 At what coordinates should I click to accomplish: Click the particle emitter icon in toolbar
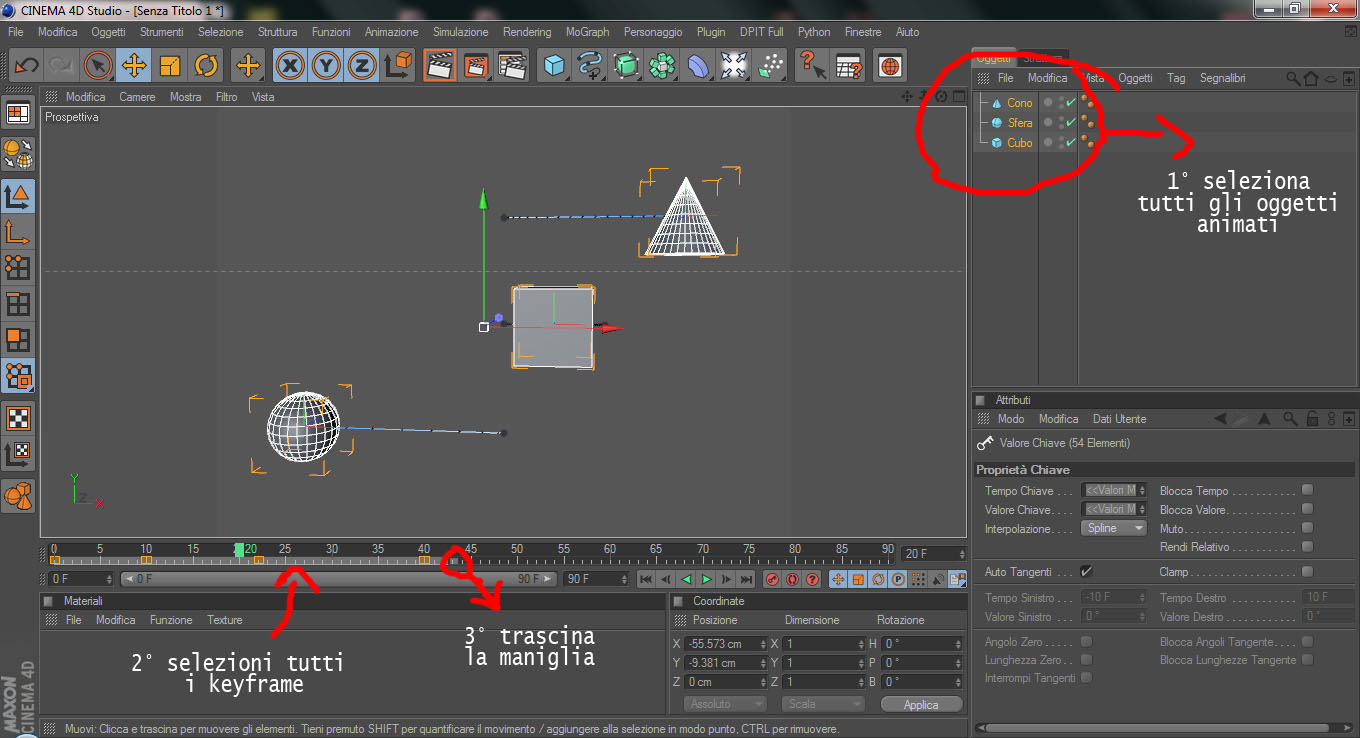(x=770, y=66)
